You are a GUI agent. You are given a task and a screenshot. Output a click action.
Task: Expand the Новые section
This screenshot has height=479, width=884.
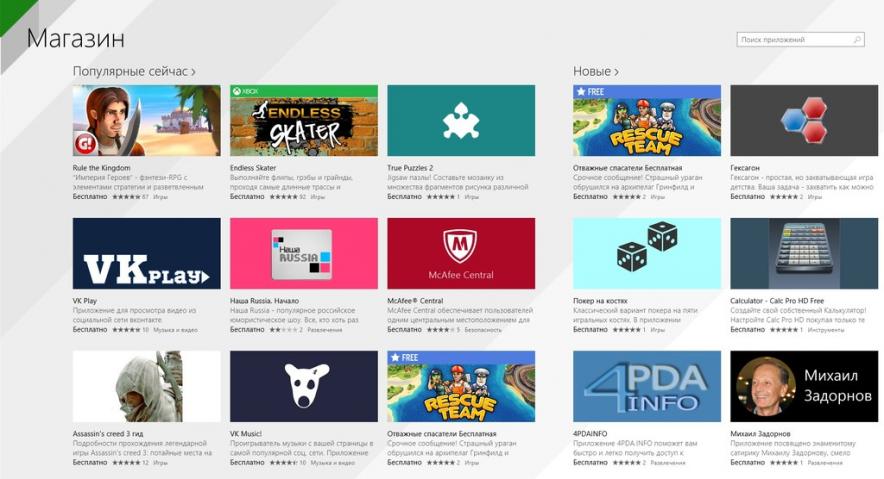click(596, 72)
